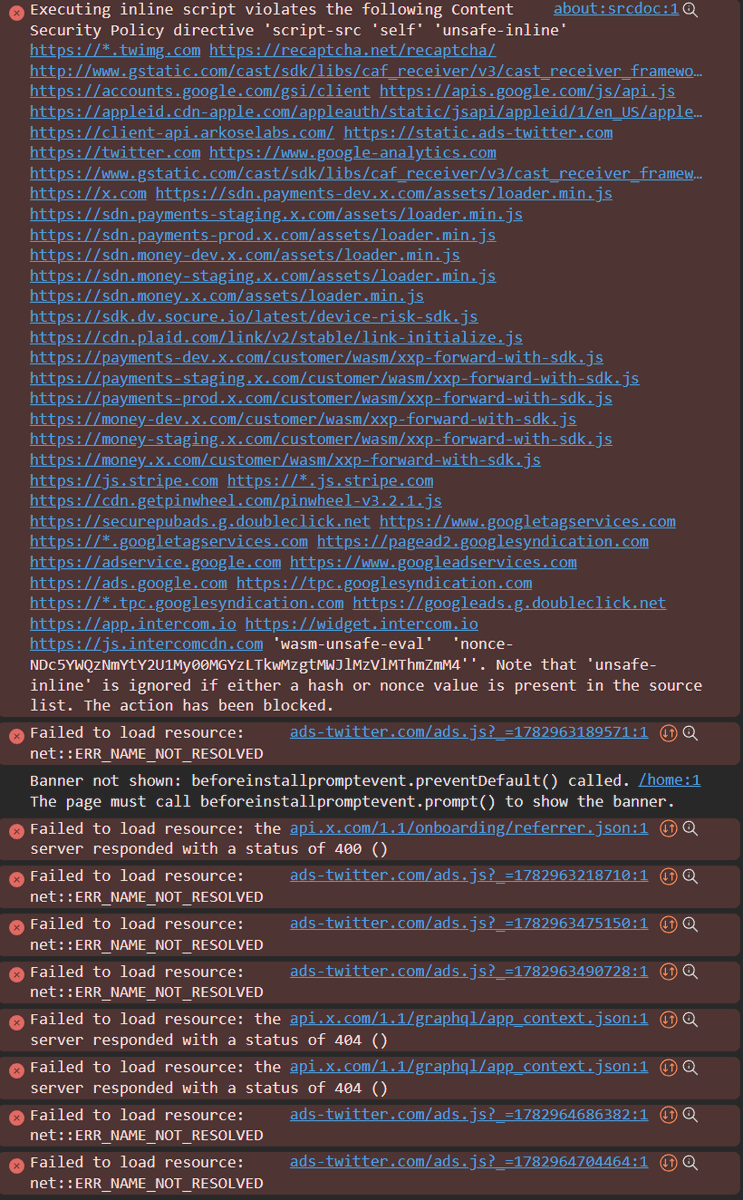Viewport: 743px width, 1200px height.
Task: Click magnifier icon on ads.js 1782964686382 row
Action: click(690, 1115)
